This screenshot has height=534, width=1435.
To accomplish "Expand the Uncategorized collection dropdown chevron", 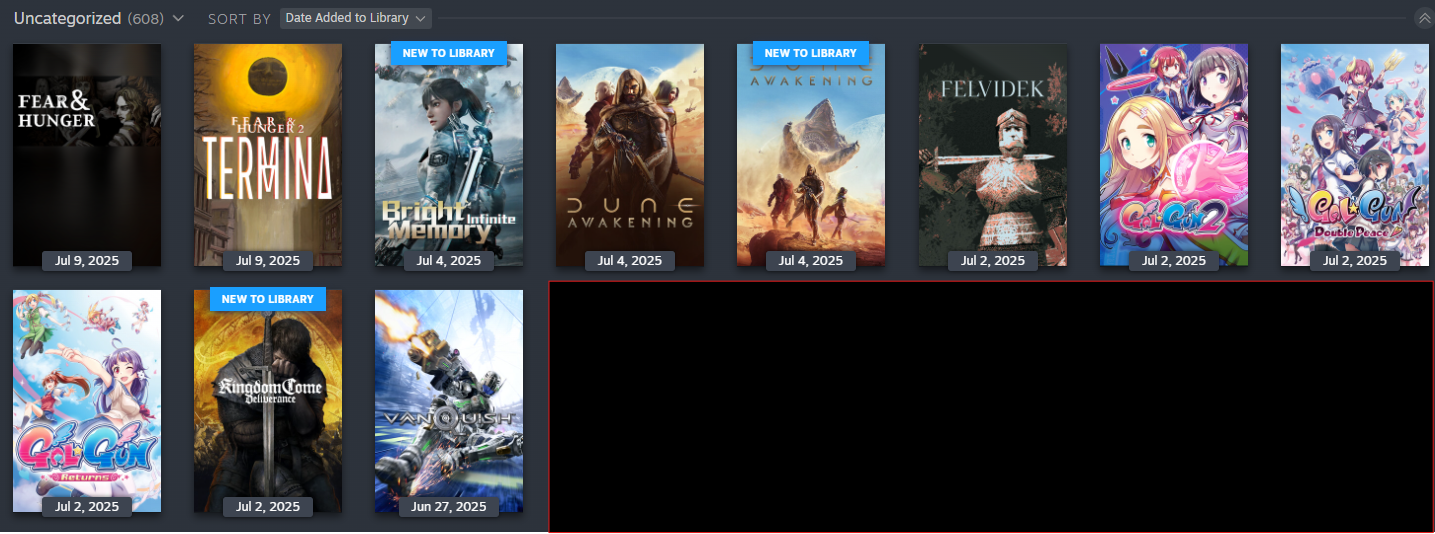I will tap(178, 18).
